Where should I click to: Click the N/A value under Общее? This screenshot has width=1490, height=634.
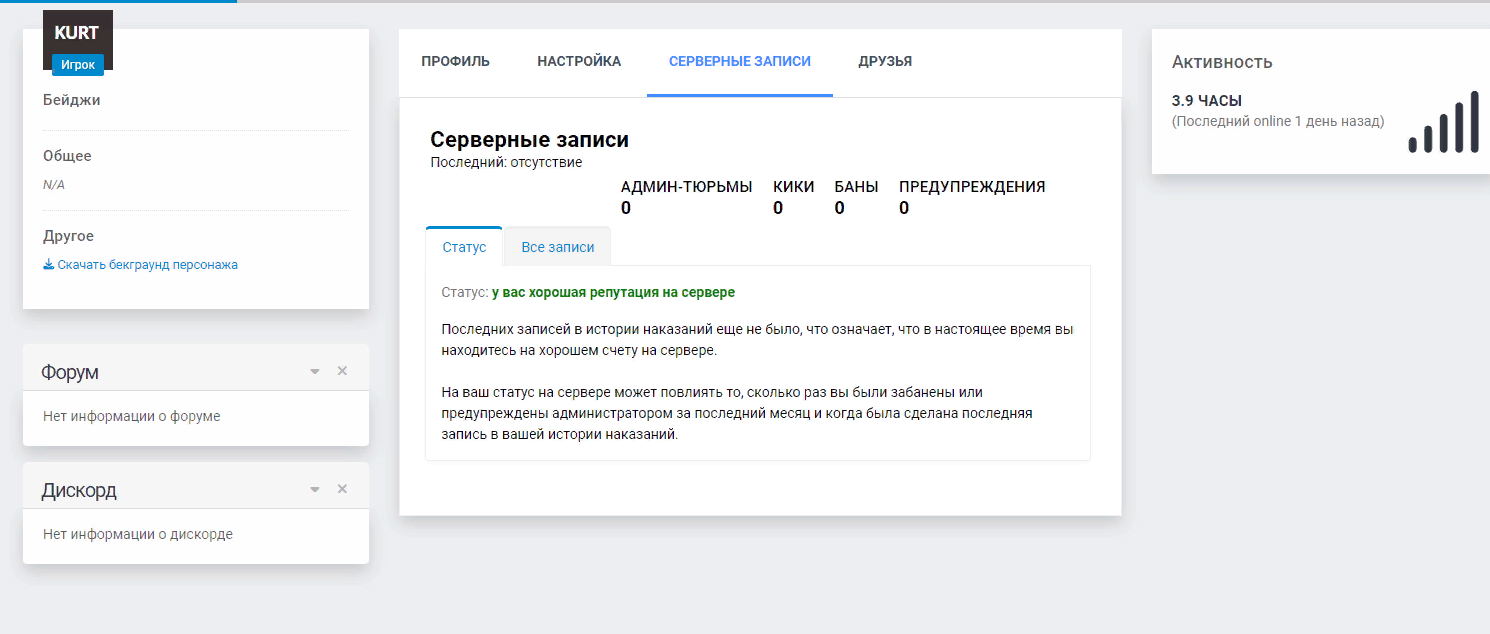click(54, 185)
